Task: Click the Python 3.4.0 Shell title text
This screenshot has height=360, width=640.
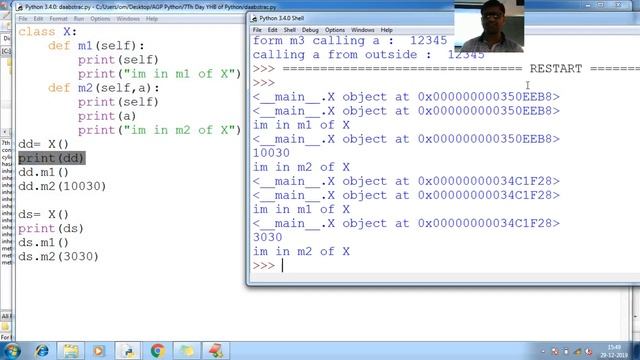Action: pos(282,18)
